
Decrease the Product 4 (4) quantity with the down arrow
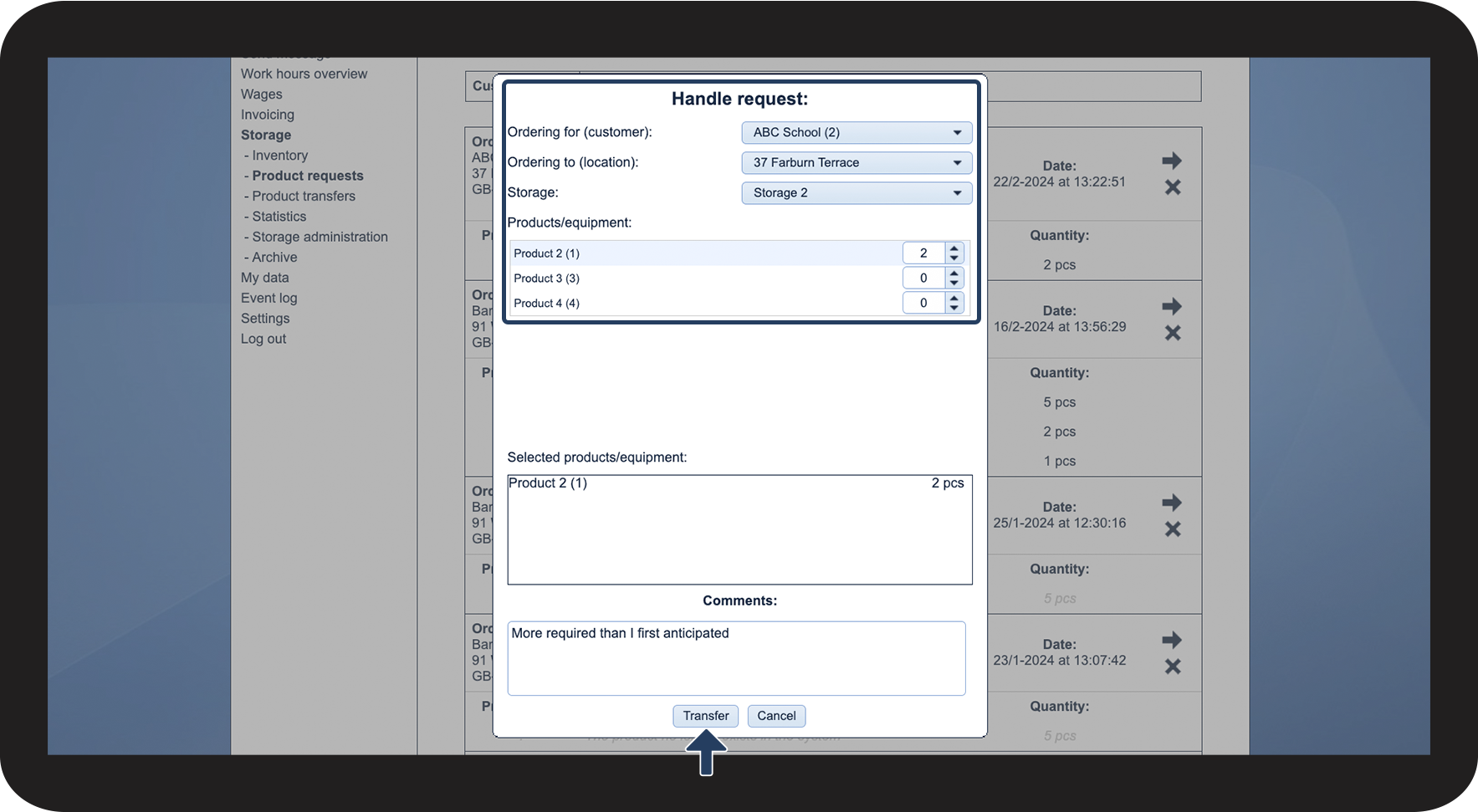click(x=954, y=308)
